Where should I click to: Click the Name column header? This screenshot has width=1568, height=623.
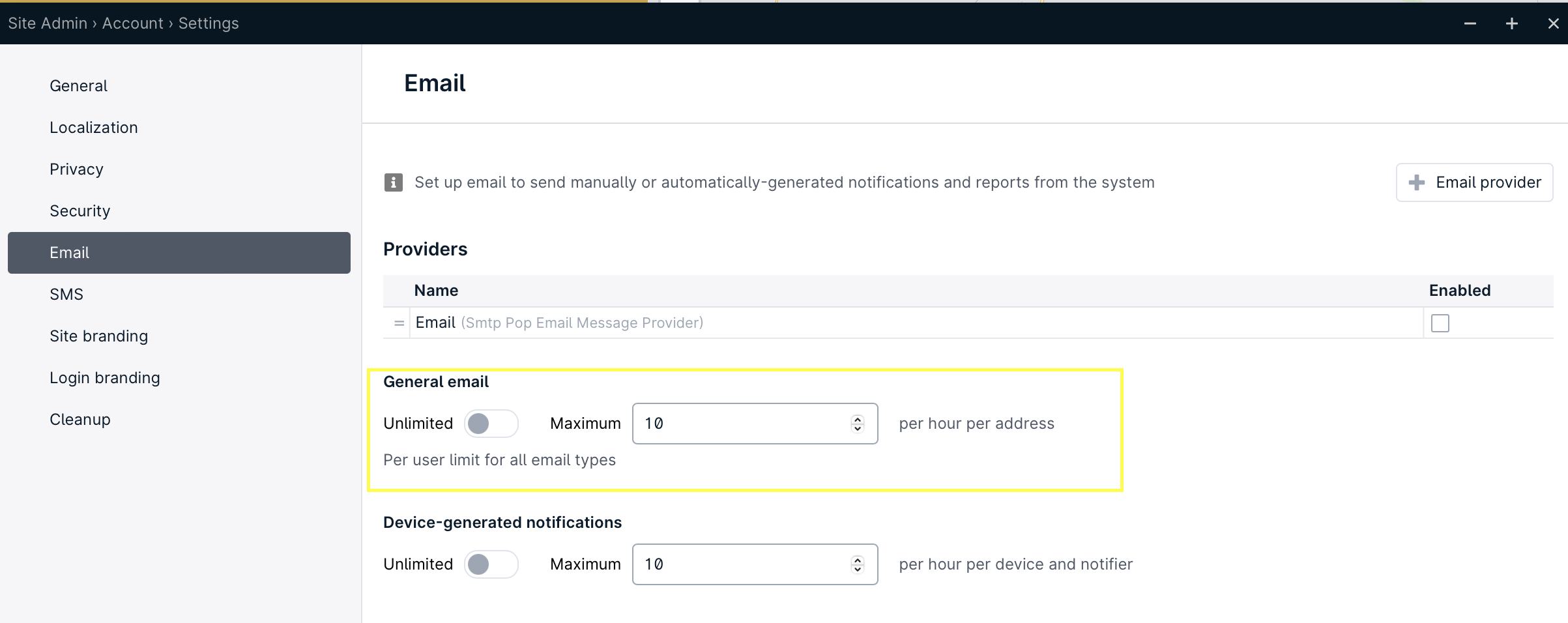(436, 291)
